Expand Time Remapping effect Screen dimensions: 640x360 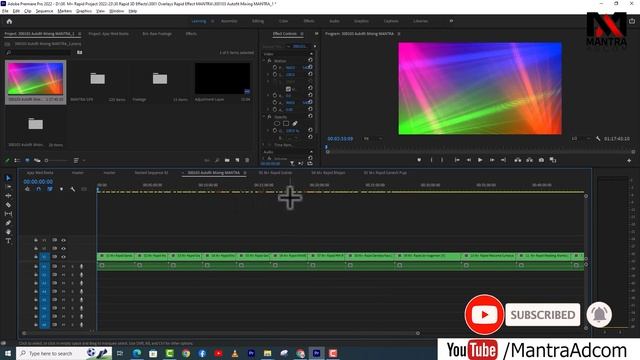point(264,145)
